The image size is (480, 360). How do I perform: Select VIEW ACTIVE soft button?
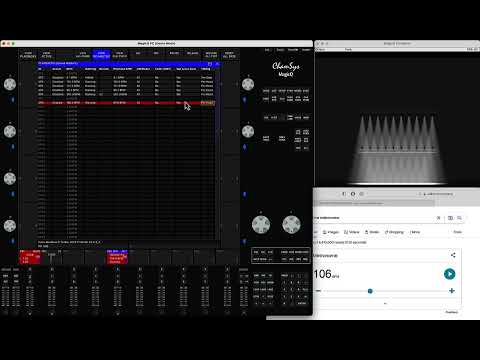click(x=46, y=55)
